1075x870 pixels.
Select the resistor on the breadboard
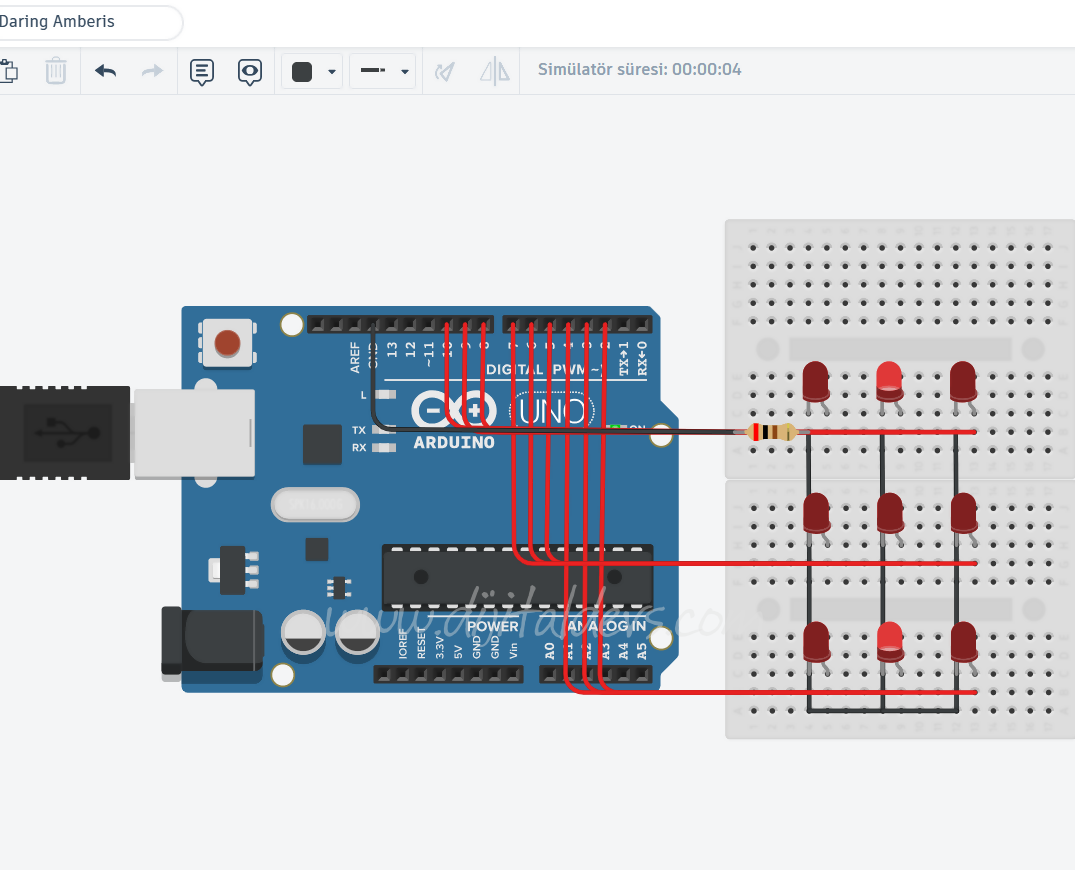[x=771, y=432]
